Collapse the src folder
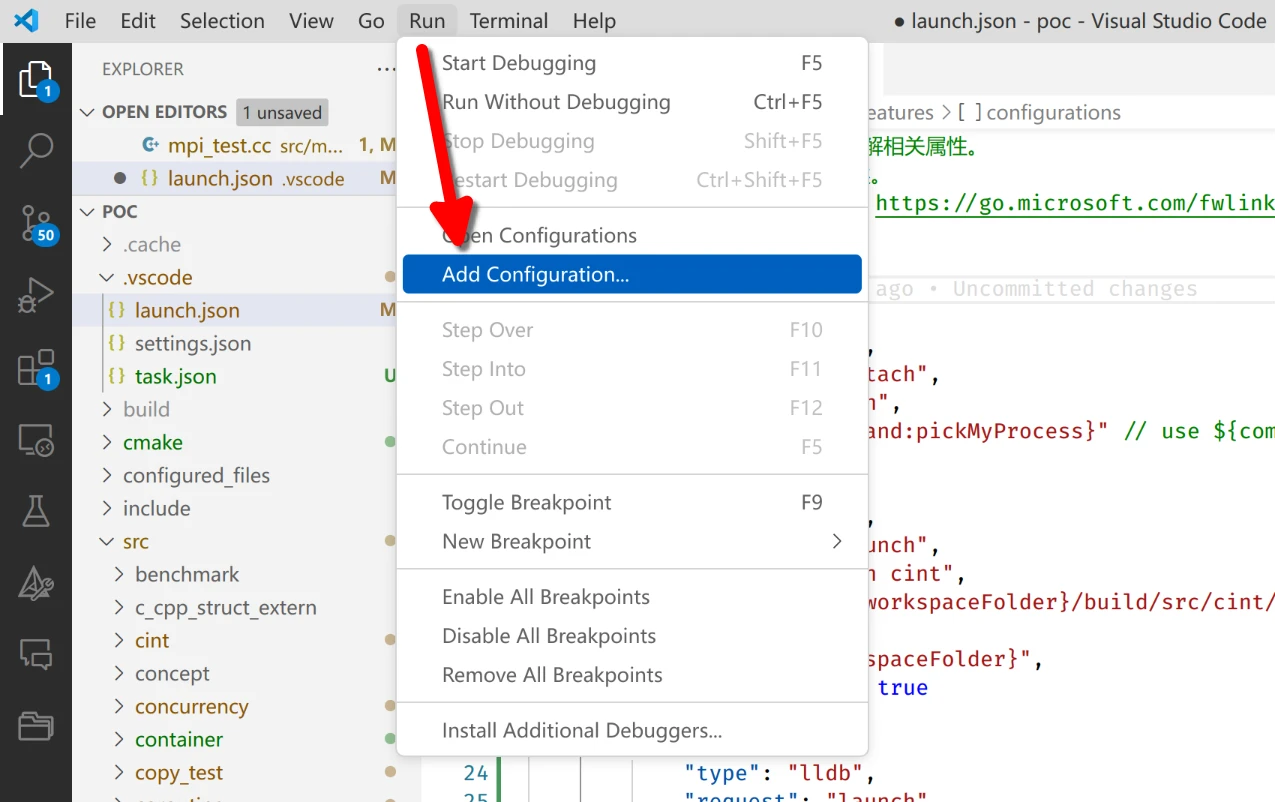The width and height of the screenshot is (1276, 802). [x=108, y=541]
